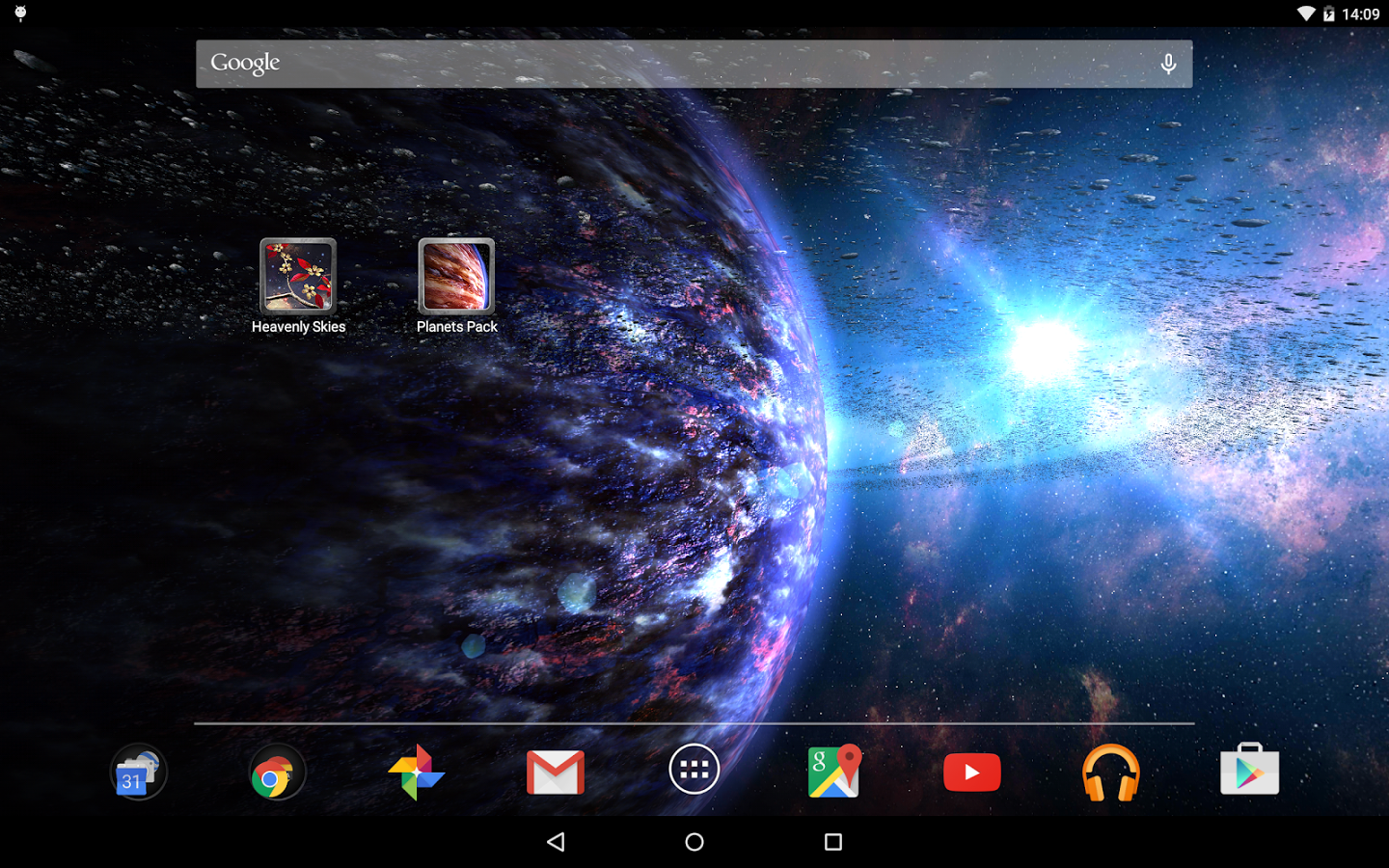Tap the battery status icon
Image resolution: width=1389 pixels, height=868 pixels.
(x=1328, y=14)
